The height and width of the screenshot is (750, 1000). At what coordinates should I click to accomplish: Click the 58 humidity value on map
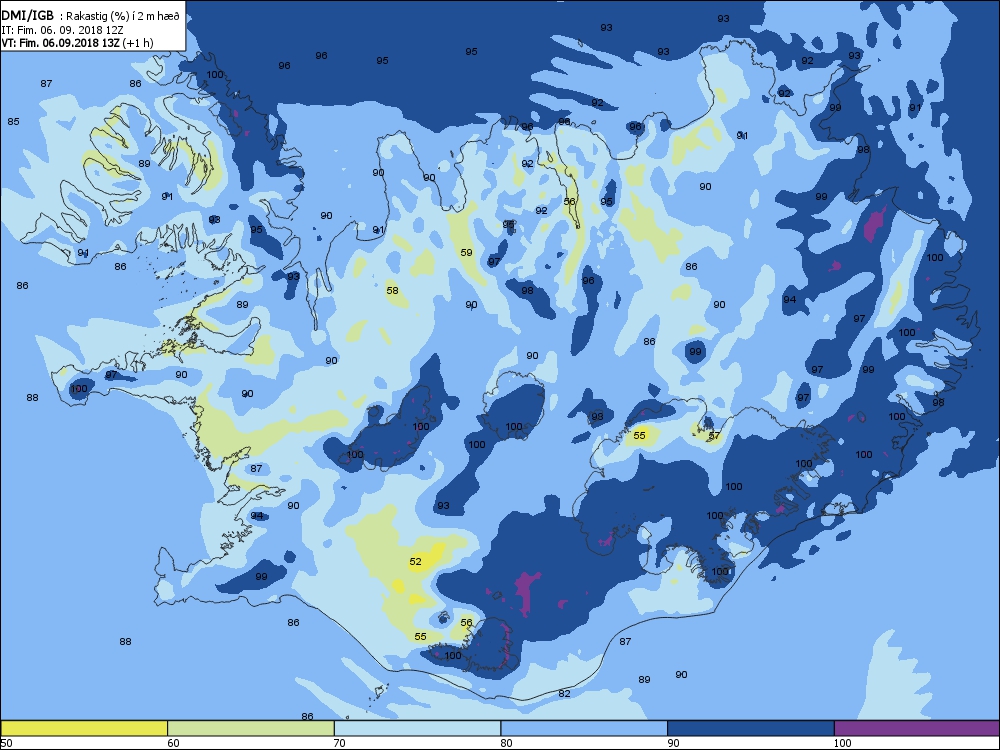pos(392,291)
